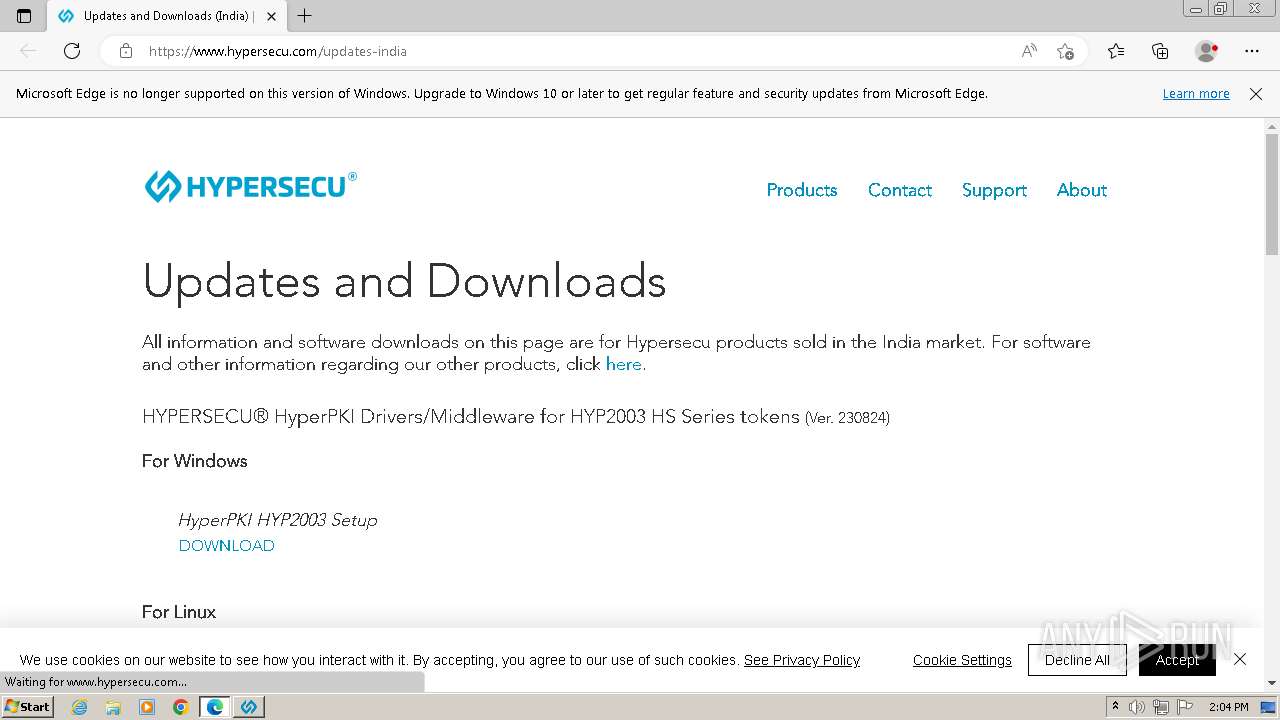This screenshot has width=1280, height=720.
Task: Select the 'For Linux' heading text
Action: tap(179, 612)
